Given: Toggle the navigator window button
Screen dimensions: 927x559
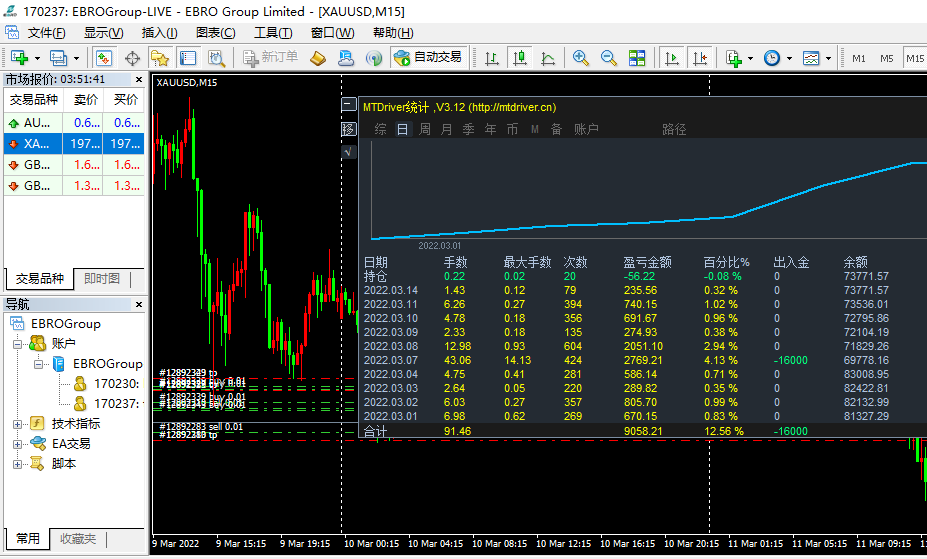Looking at the screenshot, I should click(160, 57).
